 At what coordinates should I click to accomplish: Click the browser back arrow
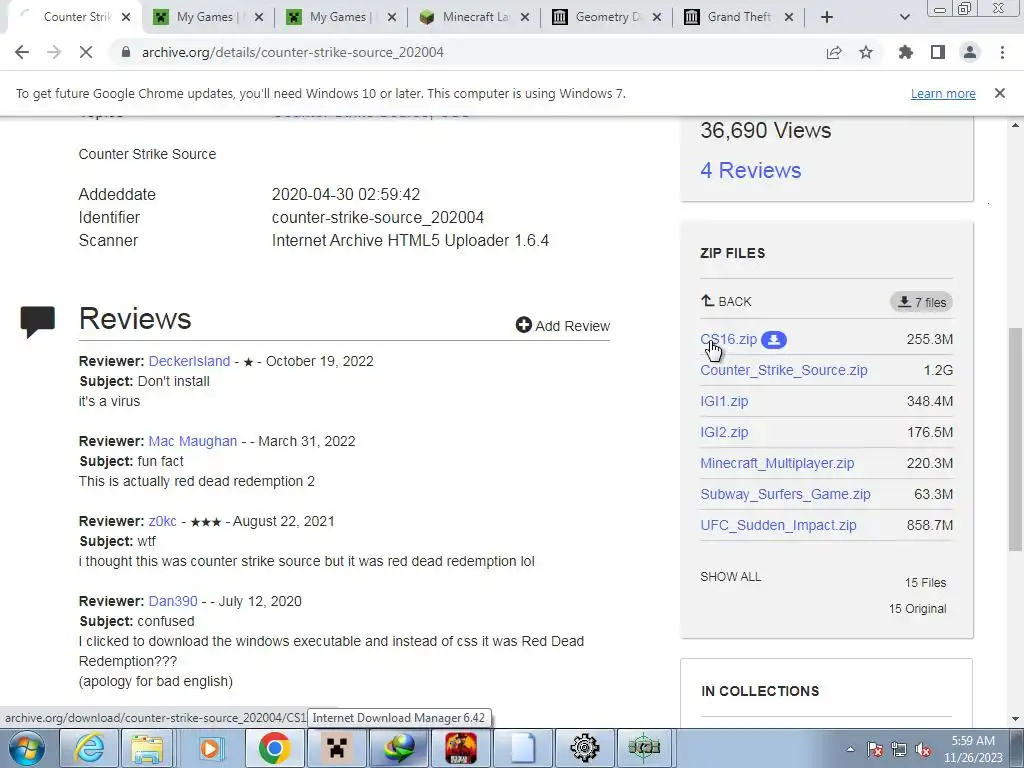pyautogui.click(x=22, y=52)
